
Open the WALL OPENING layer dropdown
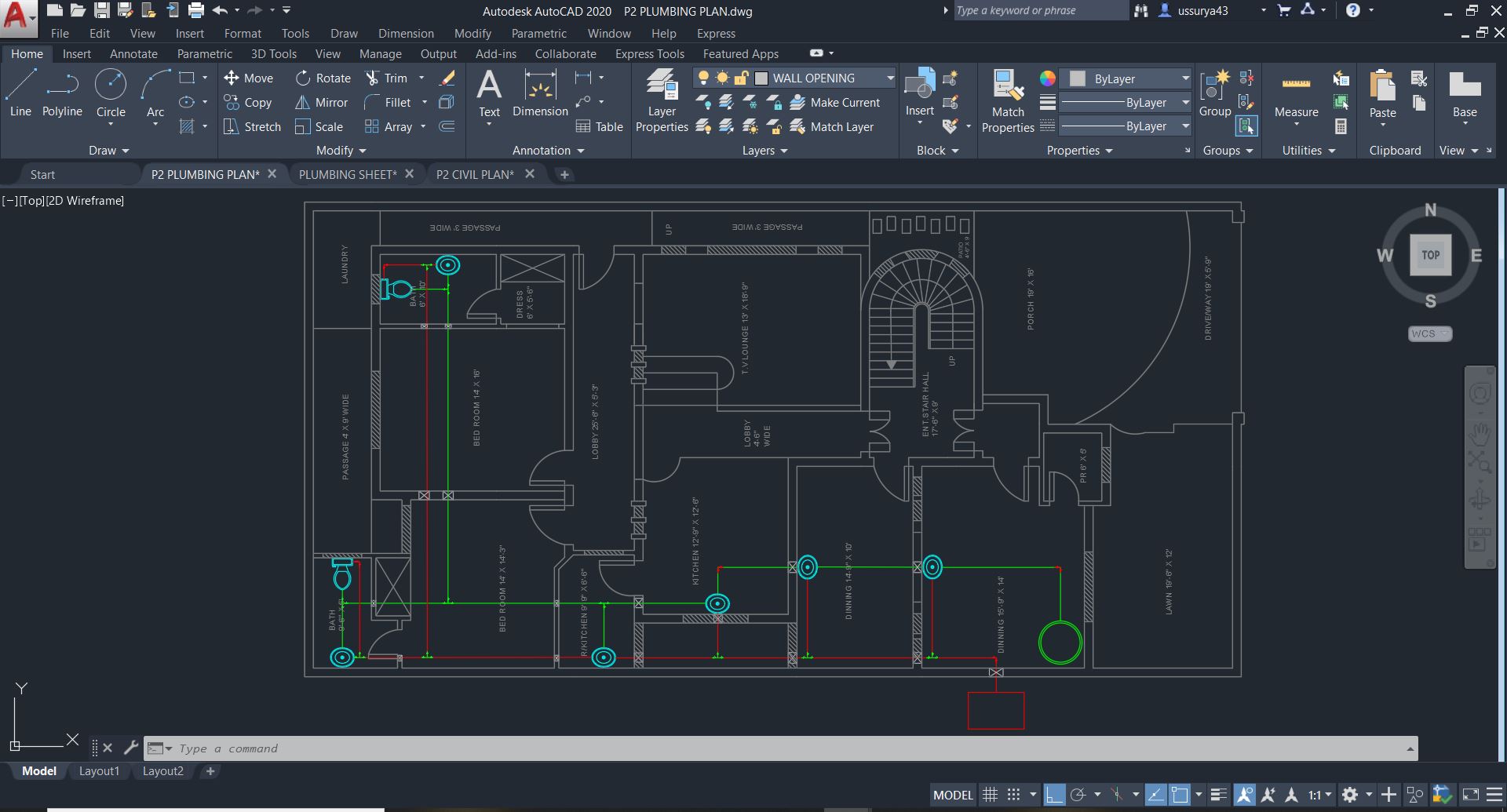tap(890, 78)
